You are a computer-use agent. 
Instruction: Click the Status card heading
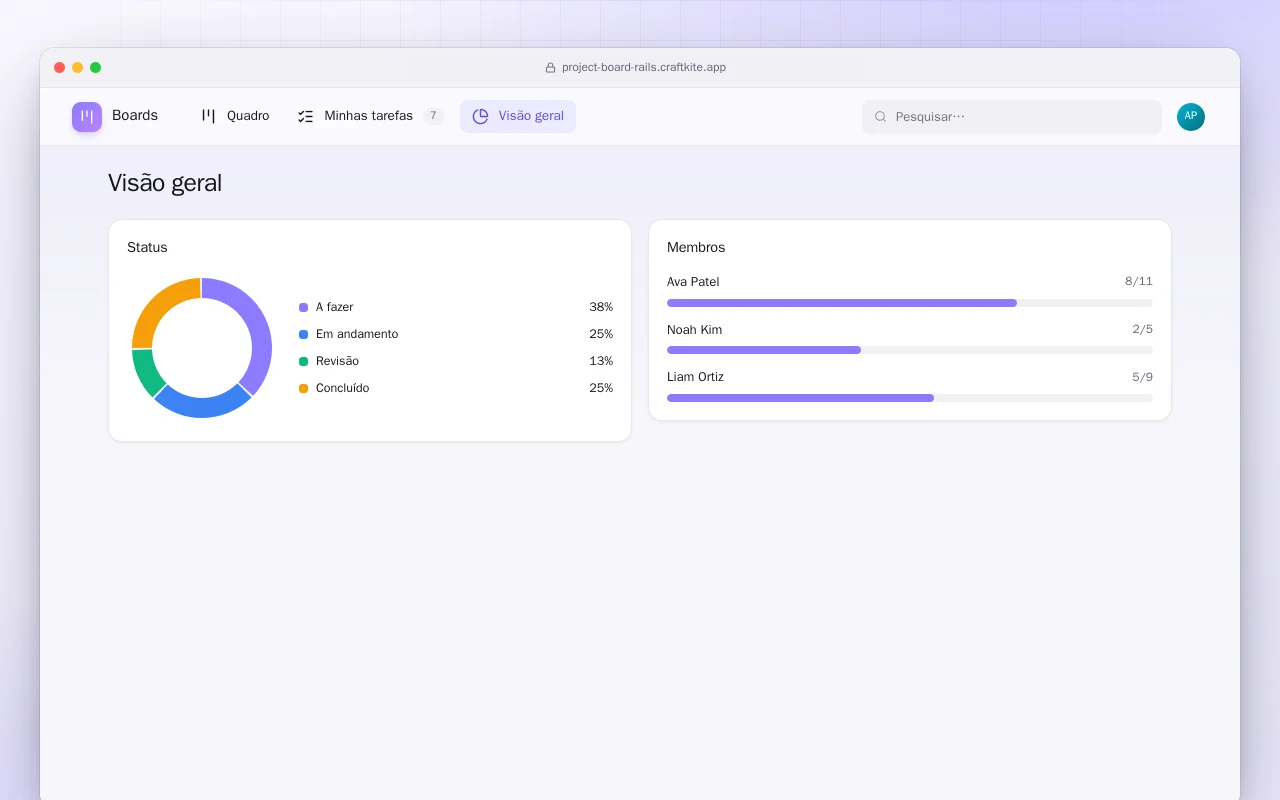click(147, 247)
